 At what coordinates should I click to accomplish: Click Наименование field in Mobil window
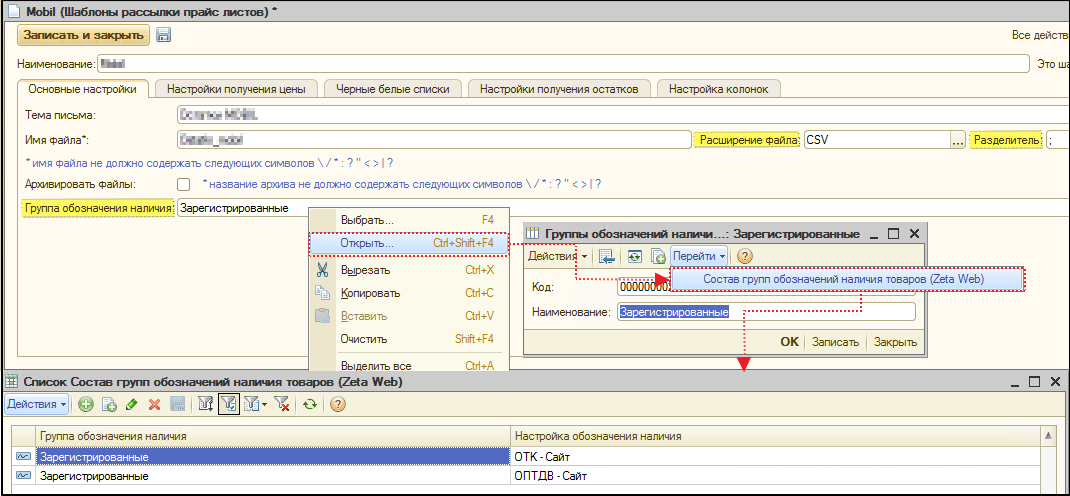pos(562,64)
